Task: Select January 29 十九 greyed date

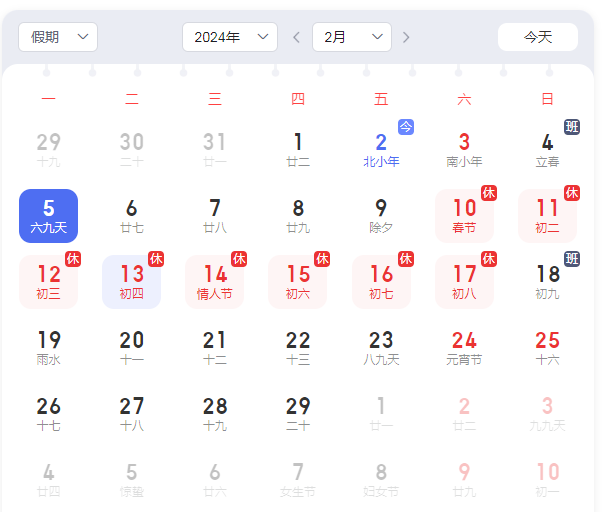Action: (49, 150)
